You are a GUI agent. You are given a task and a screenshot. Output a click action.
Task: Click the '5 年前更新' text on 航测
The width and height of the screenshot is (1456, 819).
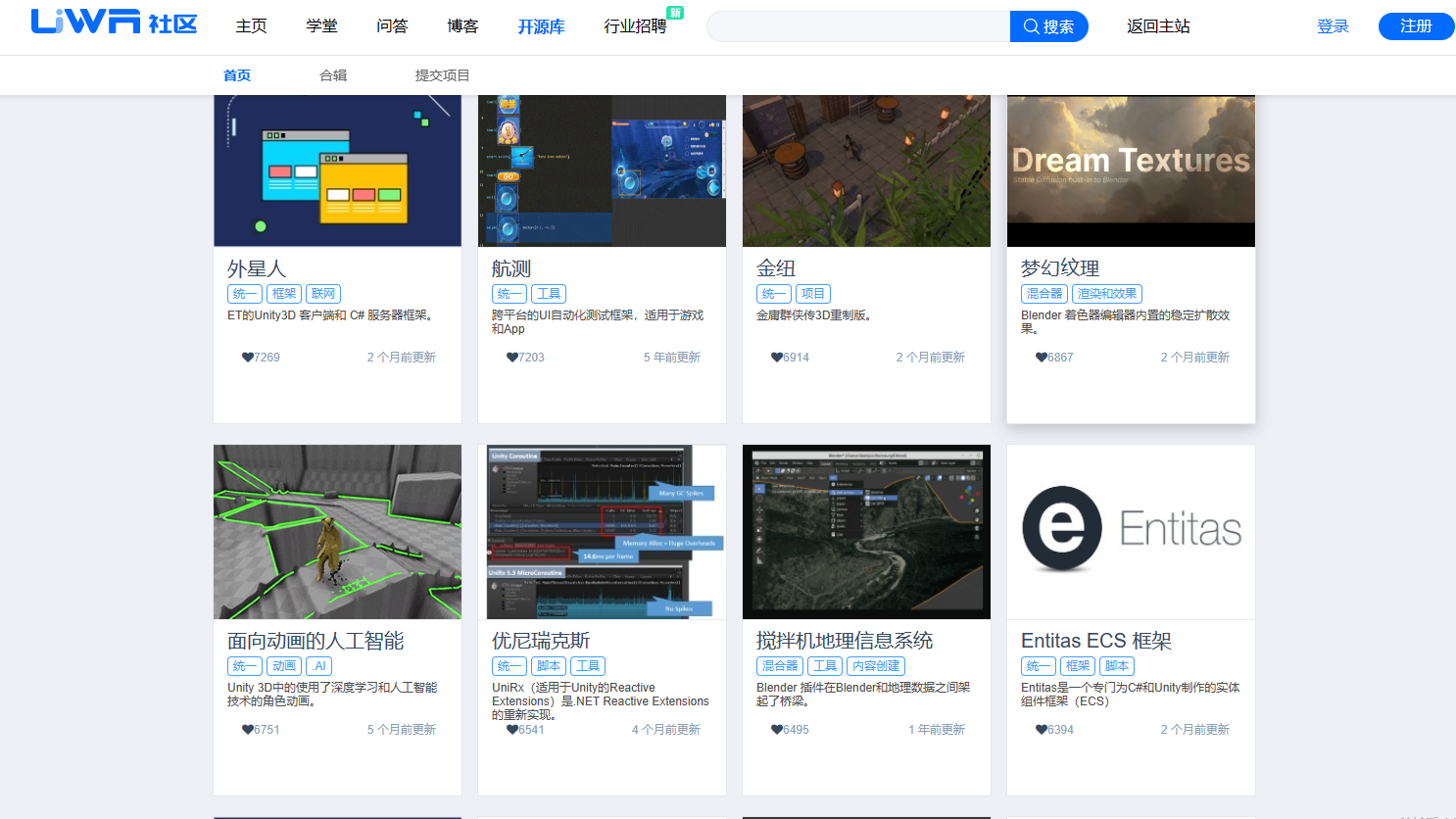tap(671, 358)
